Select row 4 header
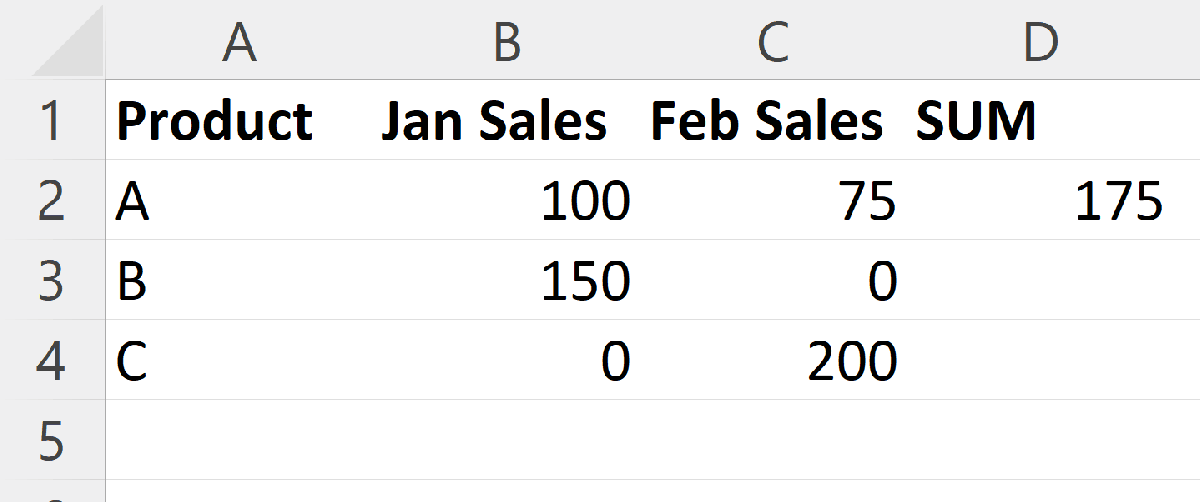 [x=52, y=361]
